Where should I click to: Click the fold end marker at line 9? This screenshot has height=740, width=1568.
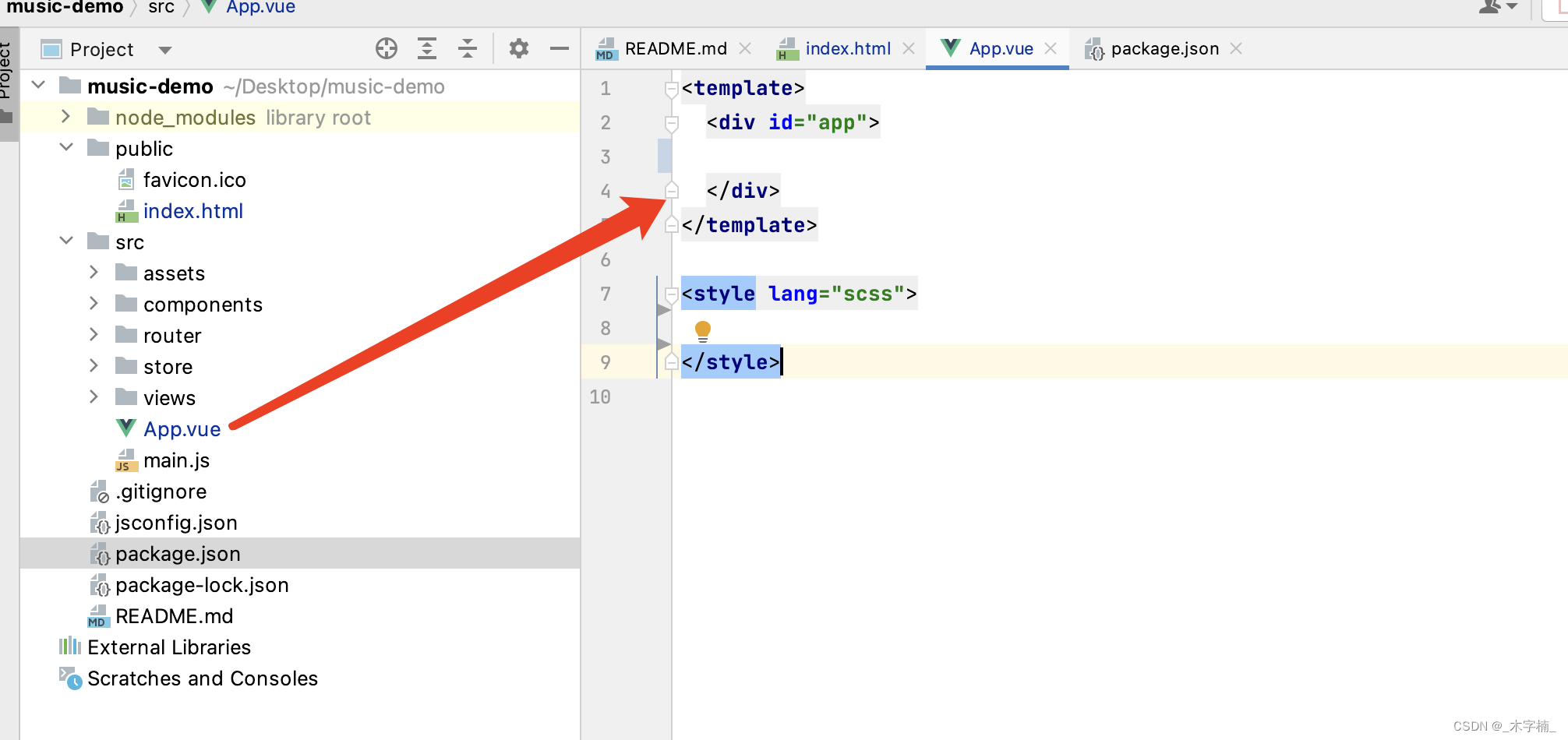671,362
